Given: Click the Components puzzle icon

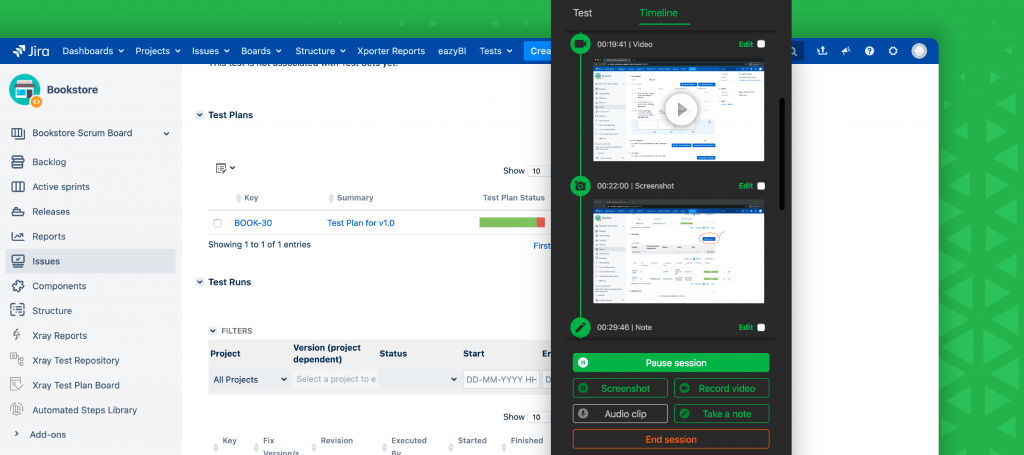Looking at the screenshot, I should pos(18,286).
